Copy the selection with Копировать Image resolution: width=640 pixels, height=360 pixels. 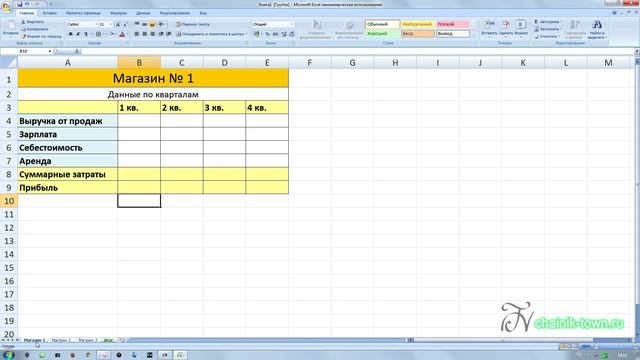[x=35, y=29]
